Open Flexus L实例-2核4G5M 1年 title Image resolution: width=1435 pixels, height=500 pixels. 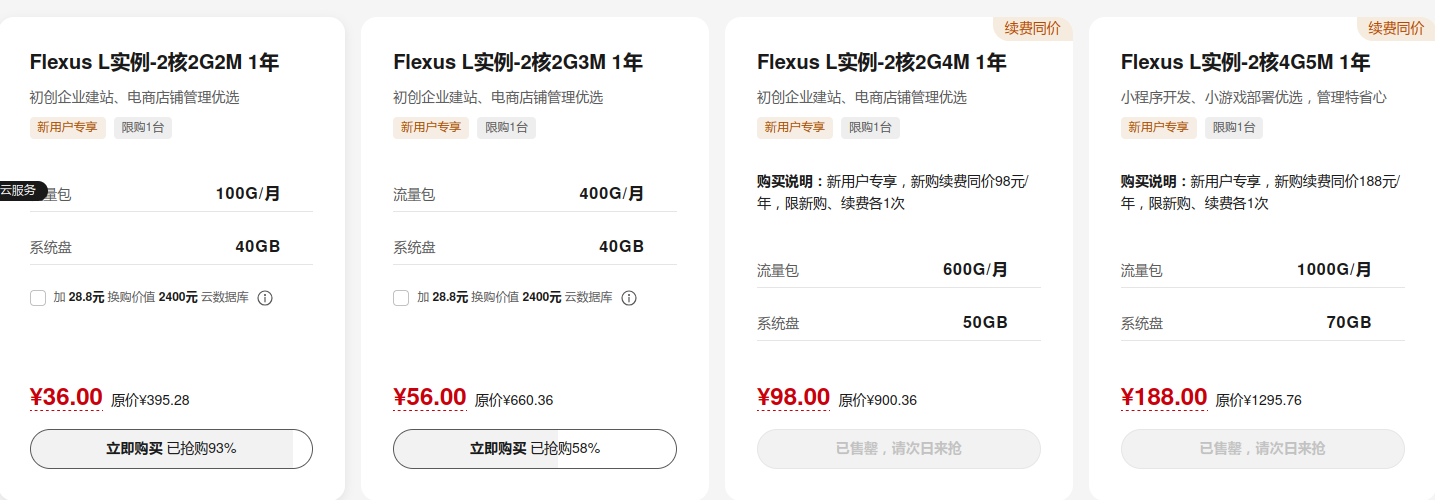pyautogui.click(x=1245, y=63)
